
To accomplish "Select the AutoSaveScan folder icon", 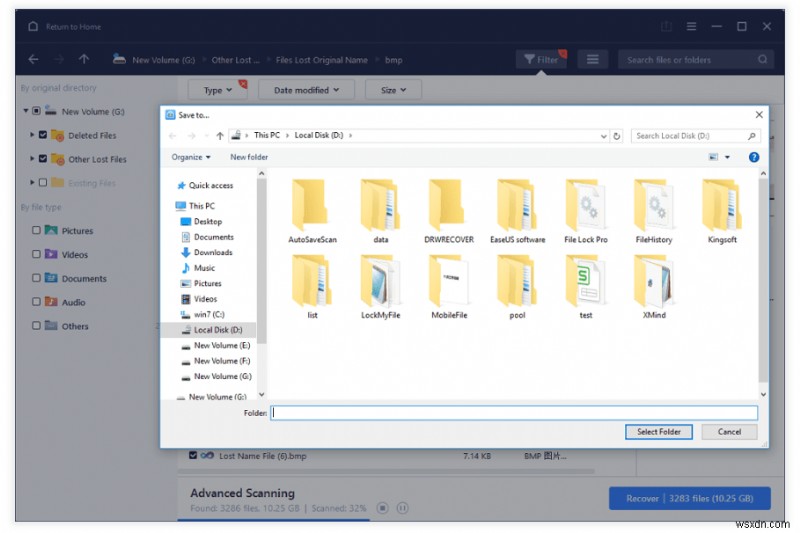I will [311, 205].
